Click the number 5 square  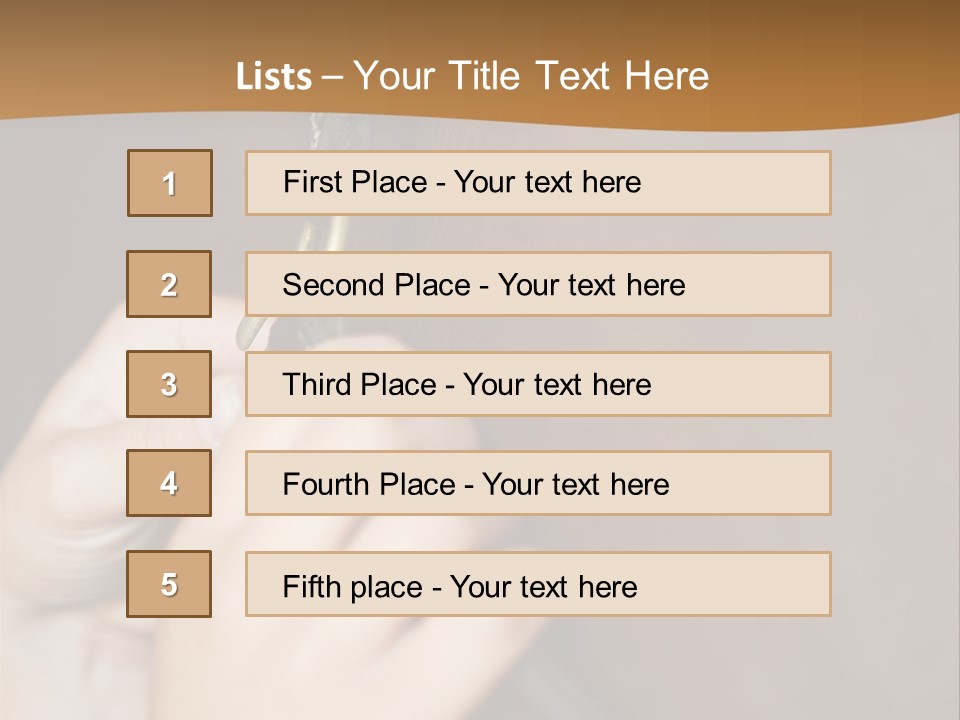coord(169,584)
